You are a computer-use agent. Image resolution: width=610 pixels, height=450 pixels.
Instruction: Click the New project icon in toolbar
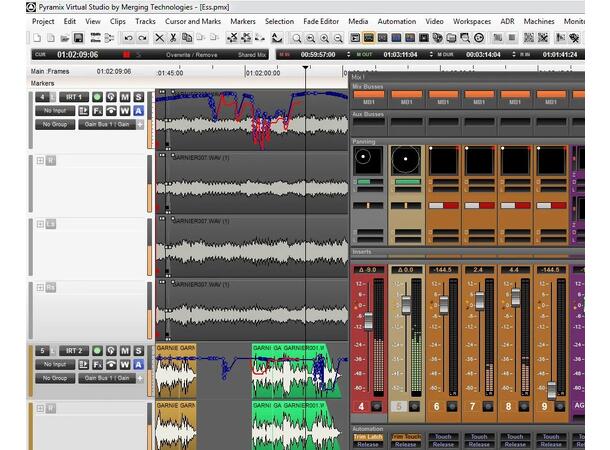[37, 38]
